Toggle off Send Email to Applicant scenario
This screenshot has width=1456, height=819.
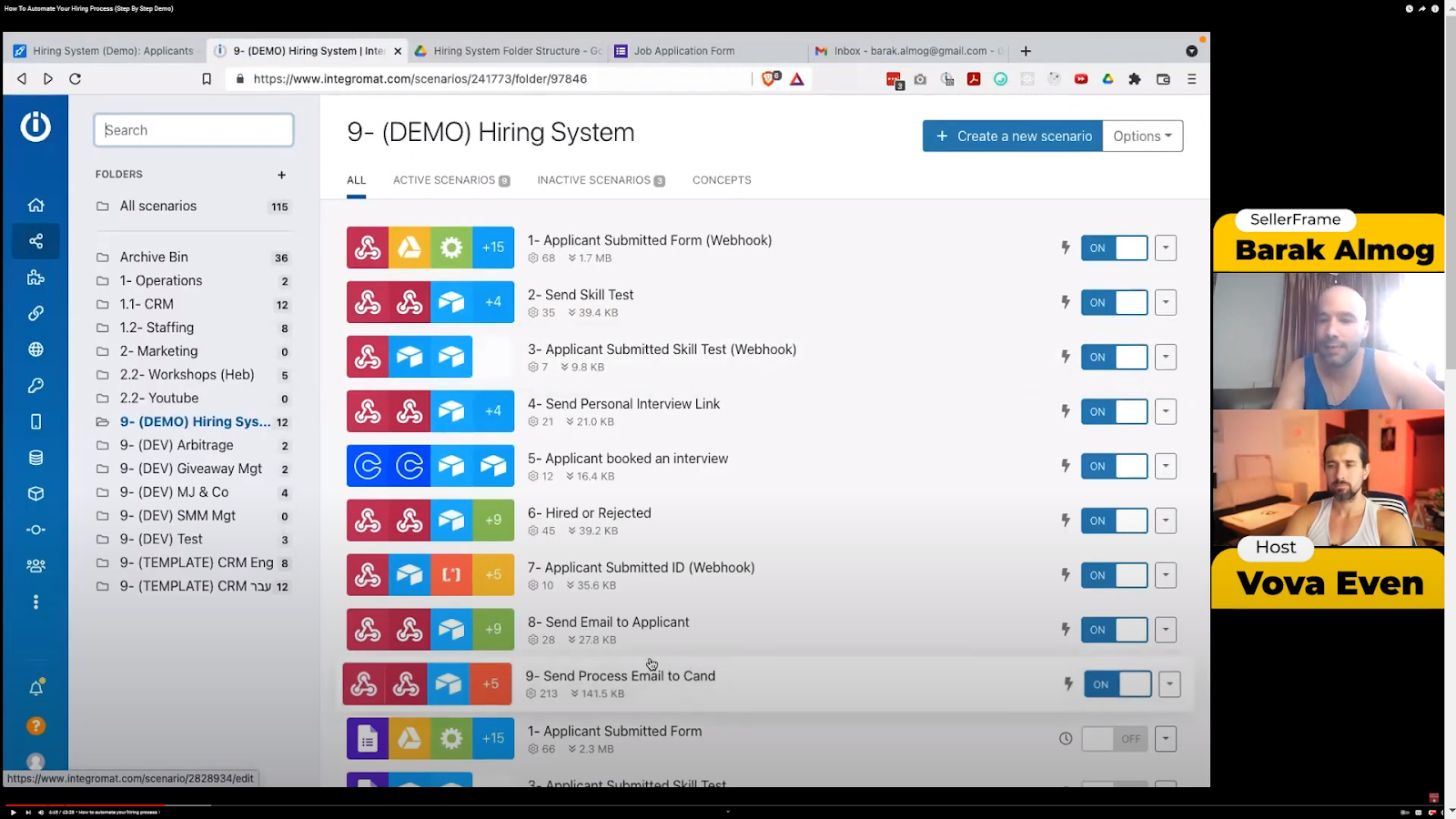1114,630
